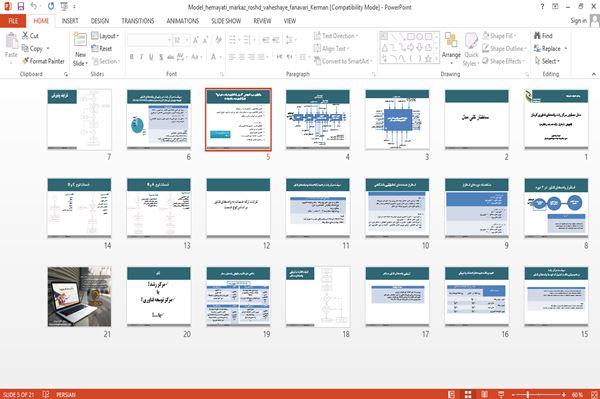Switch to the DESIGN tab
Screen dimensions: 600x399
[x=99, y=21]
